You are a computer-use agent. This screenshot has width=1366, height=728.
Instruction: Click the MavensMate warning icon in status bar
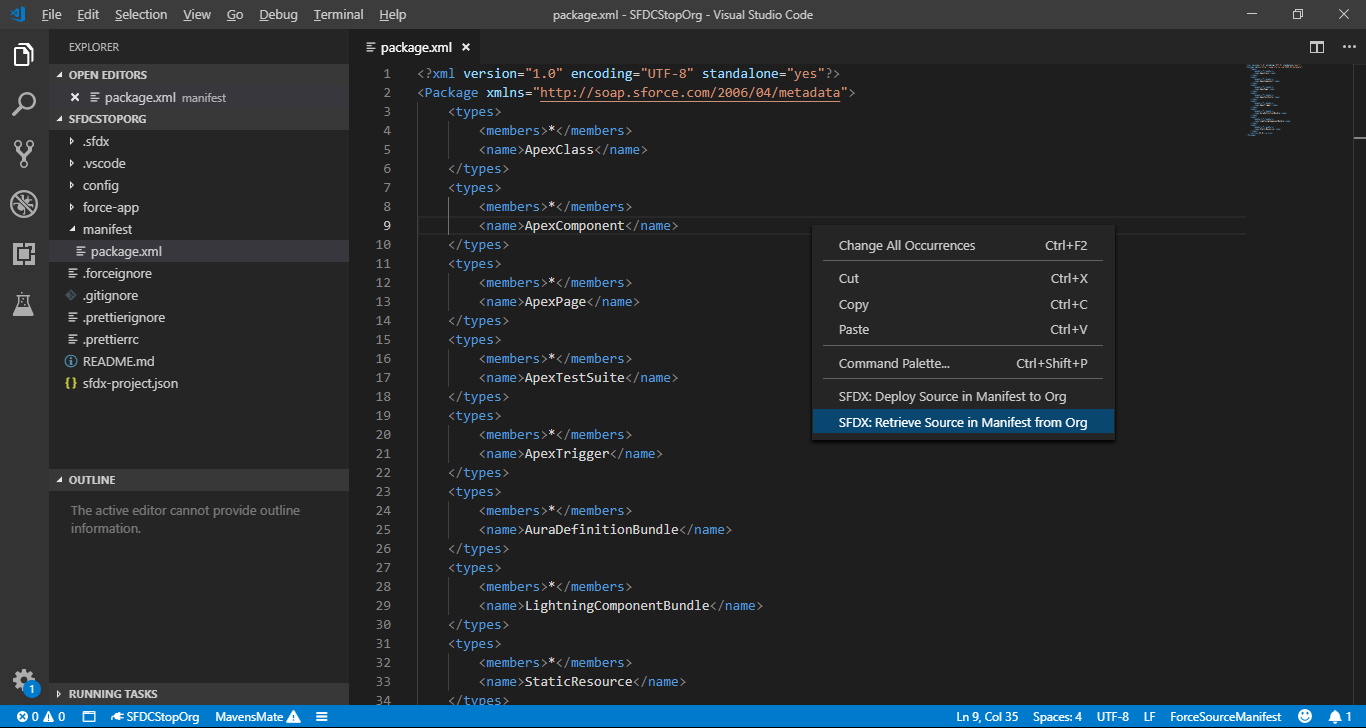(x=296, y=716)
